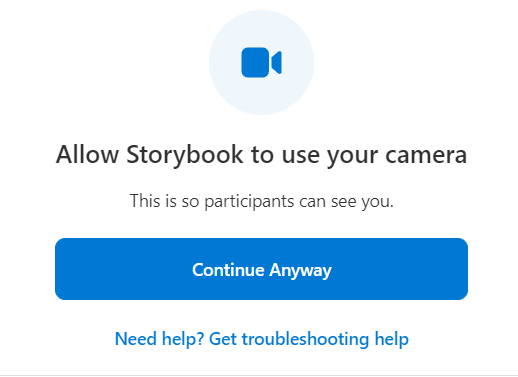Click the Need help? link text
Screen dimensions: 518x377
pos(159,339)
